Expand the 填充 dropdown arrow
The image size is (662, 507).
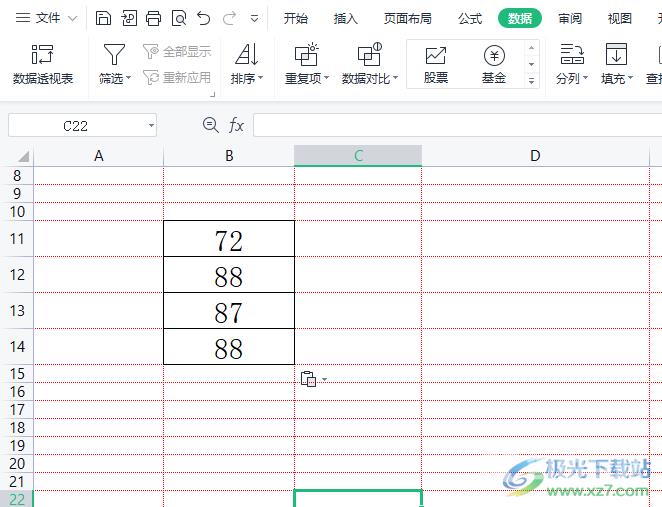point(630,78)
